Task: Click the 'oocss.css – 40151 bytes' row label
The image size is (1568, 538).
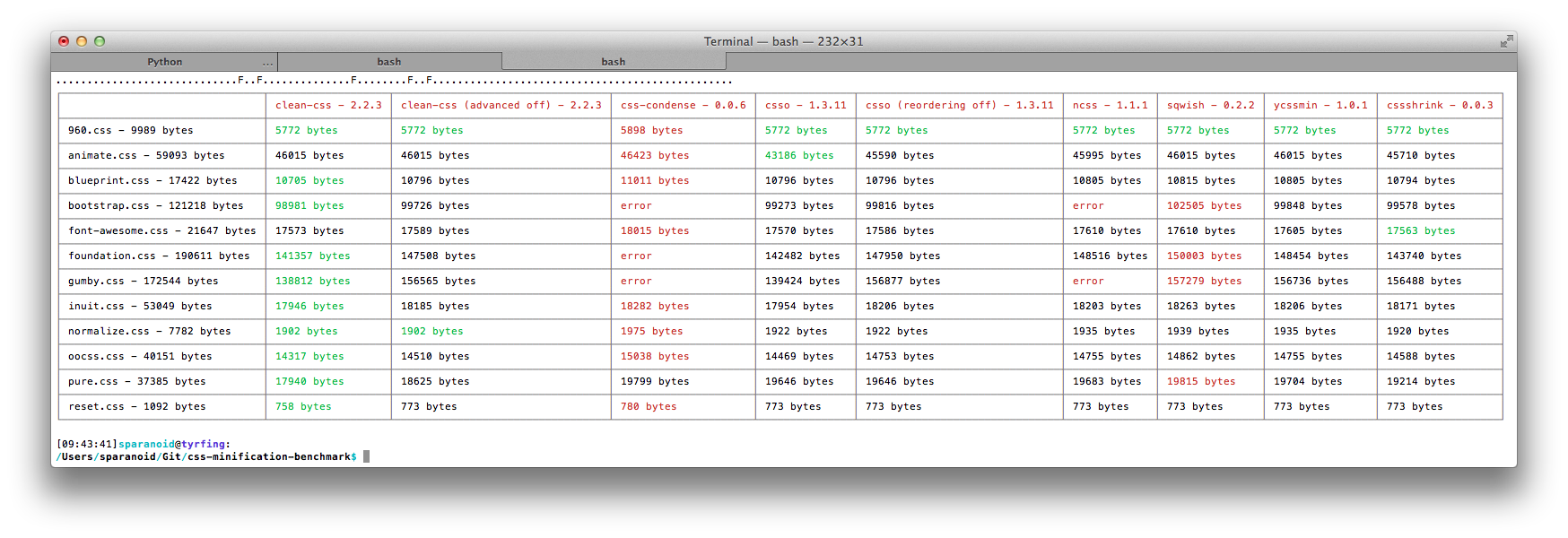Action: click(x=140, y=356)
